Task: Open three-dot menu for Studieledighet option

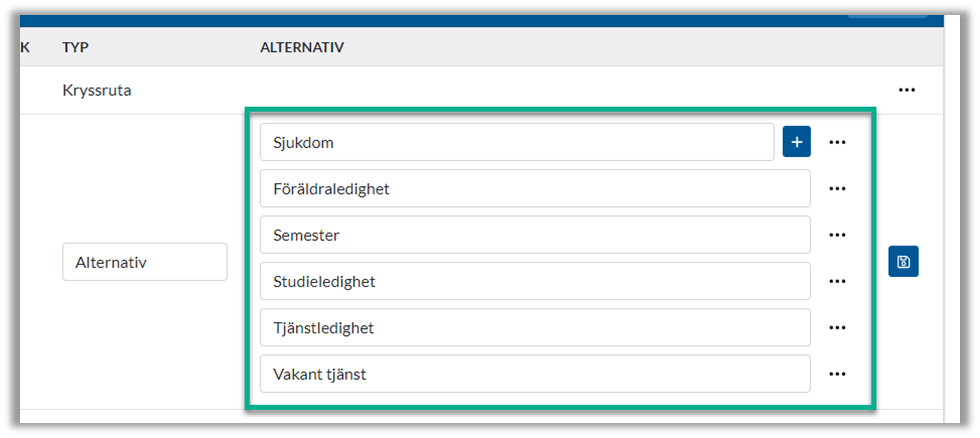Action: pyautogui.click(x=838, y=281)
